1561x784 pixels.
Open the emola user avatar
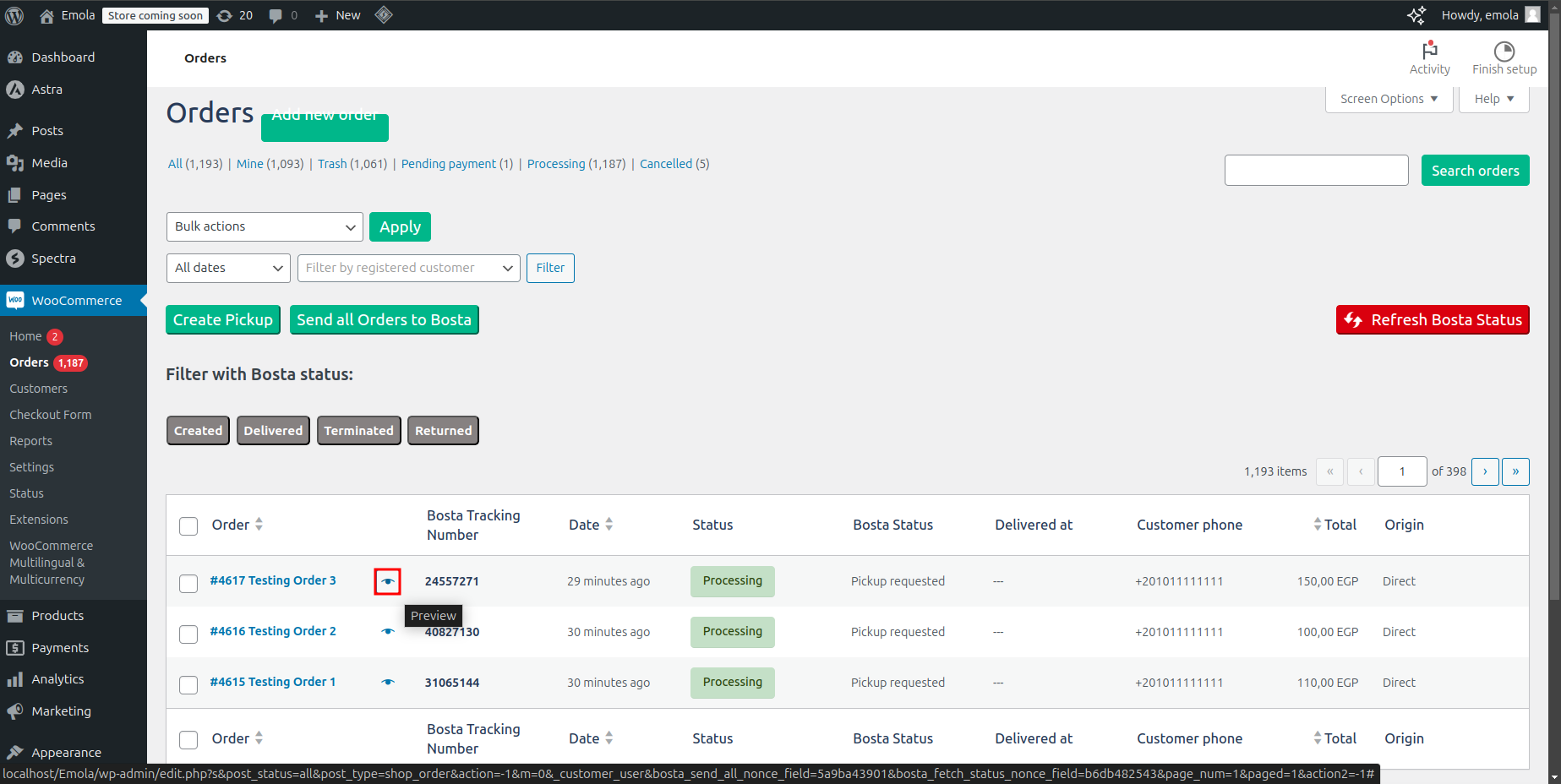point(1532,14)
